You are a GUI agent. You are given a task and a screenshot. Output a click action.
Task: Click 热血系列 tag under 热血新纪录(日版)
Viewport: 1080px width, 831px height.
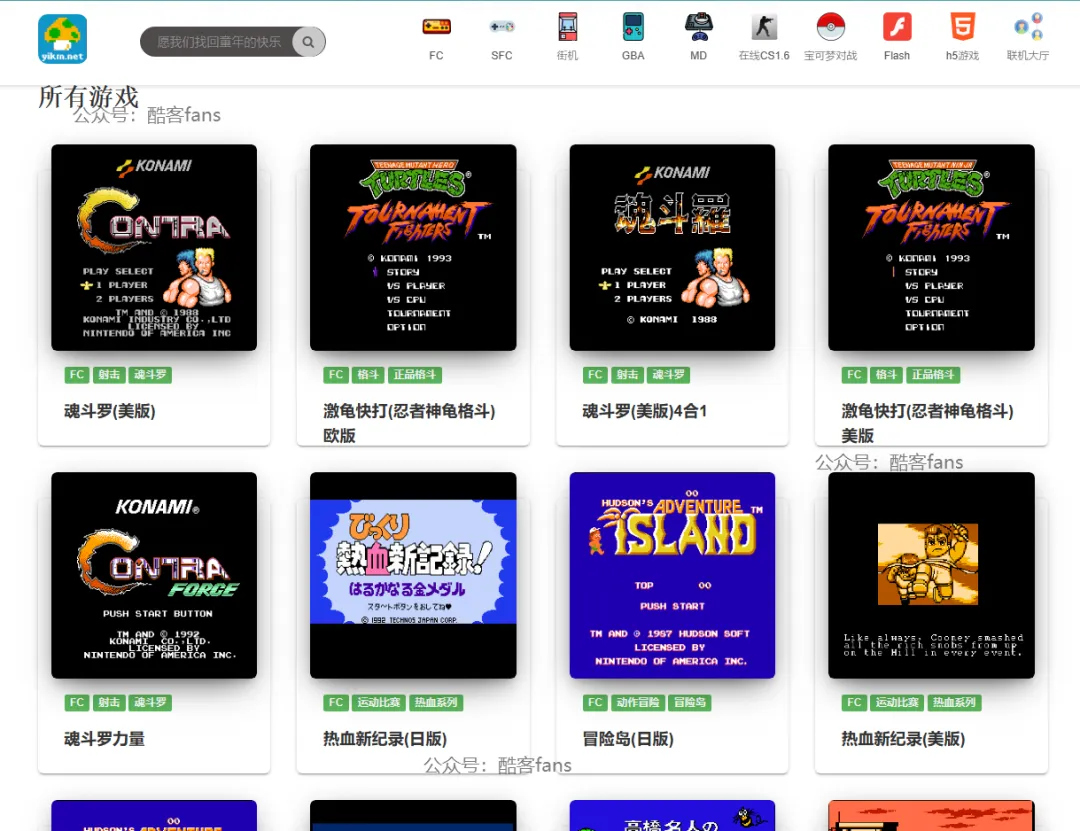pos(436,703)
